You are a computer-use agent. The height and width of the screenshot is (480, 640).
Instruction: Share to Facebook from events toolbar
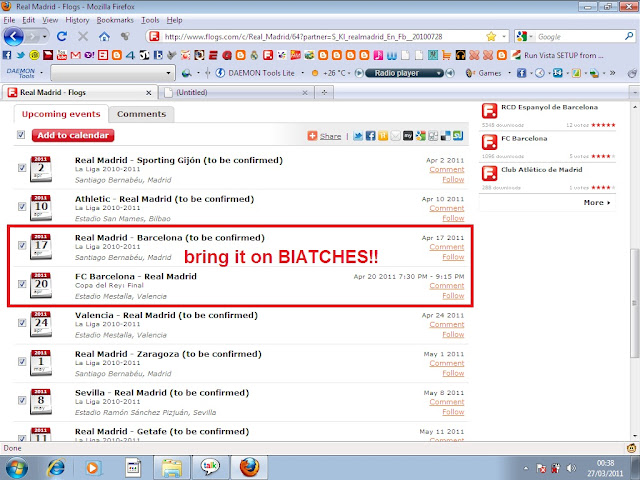[x=371, y=136]
